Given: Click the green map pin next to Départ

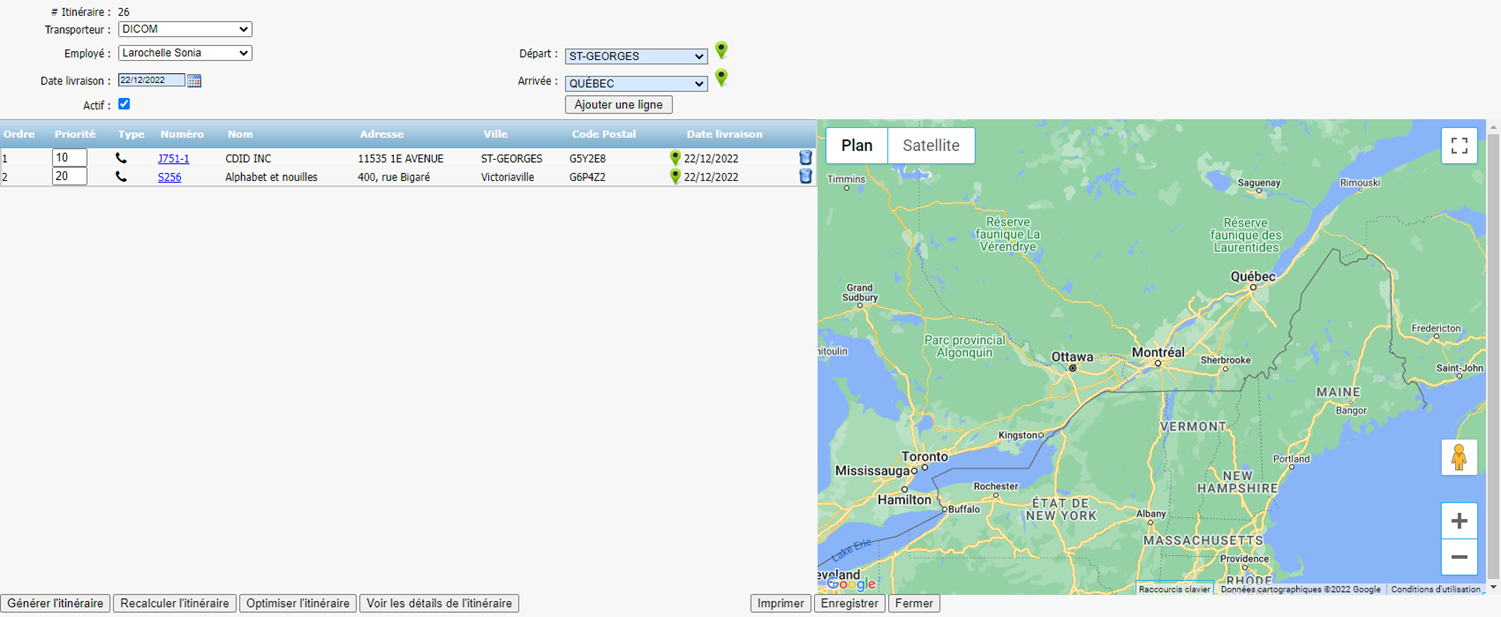Looking at the screenshot, I should click(x=721, y=51).
